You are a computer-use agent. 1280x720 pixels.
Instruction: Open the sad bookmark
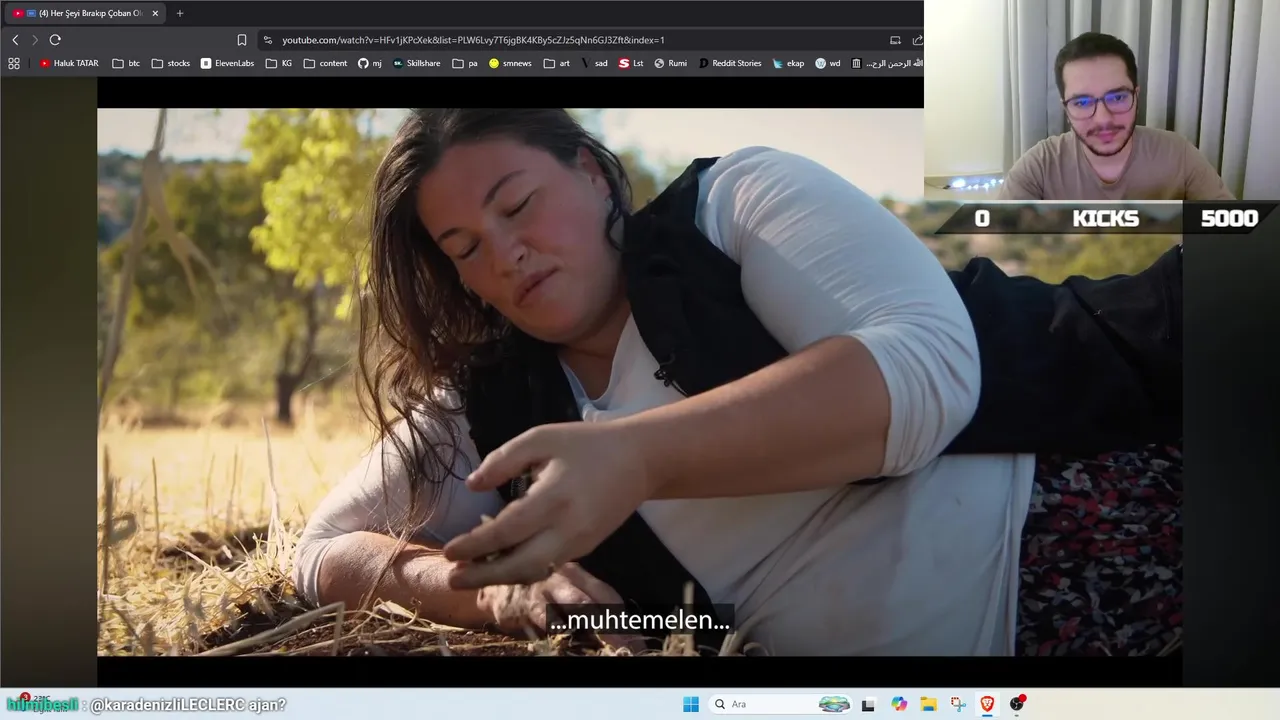[x=594, y=63]
